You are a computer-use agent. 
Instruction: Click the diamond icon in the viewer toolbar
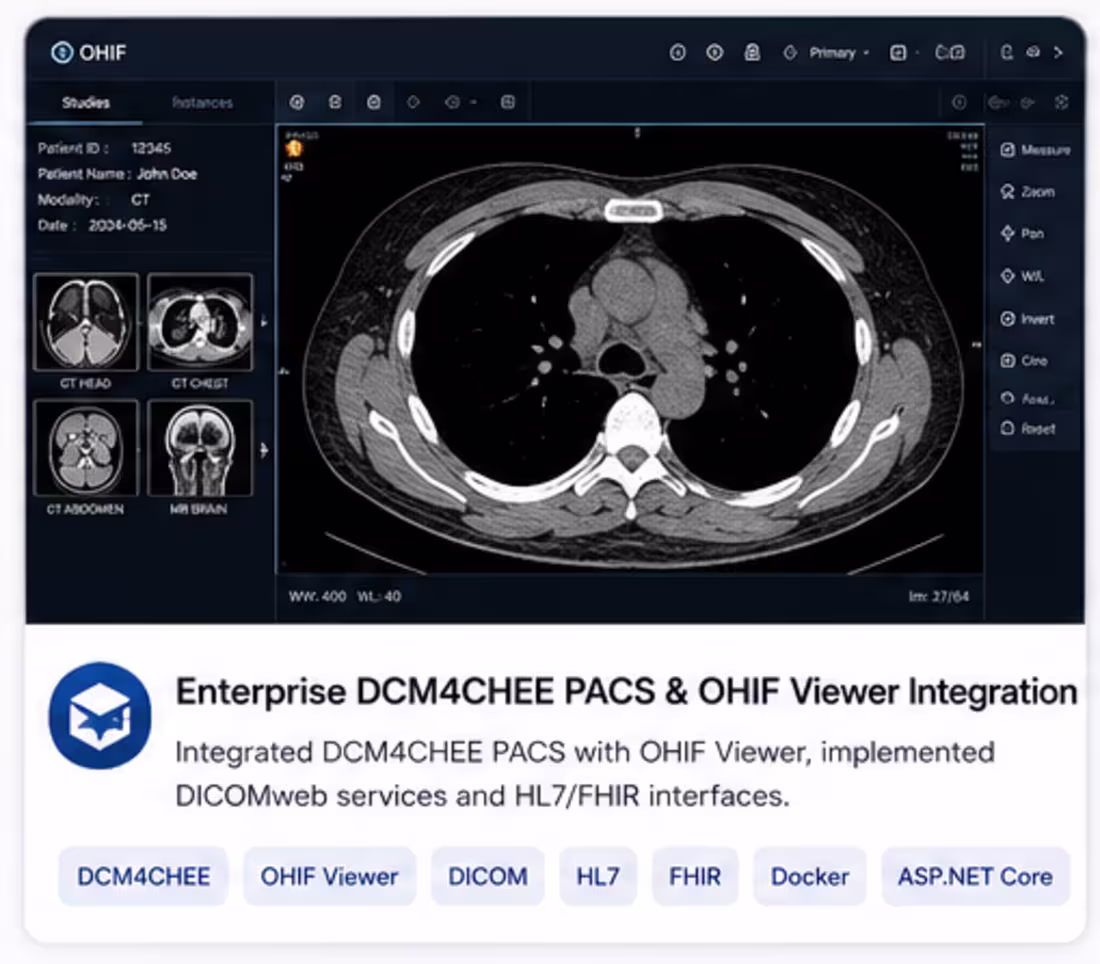pyautogui.click(x=413, y=102)
